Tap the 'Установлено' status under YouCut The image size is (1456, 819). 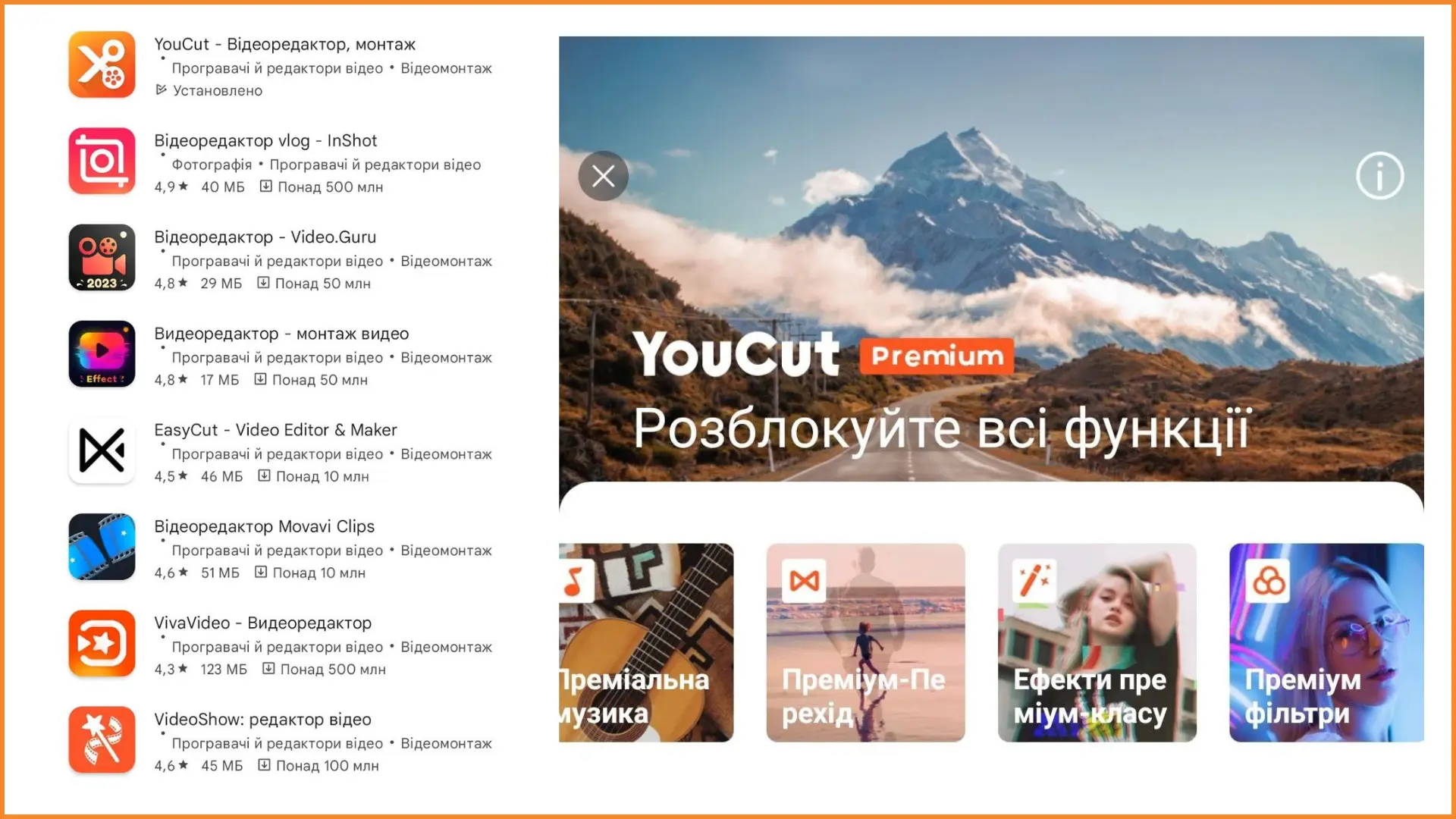(218, 90)
